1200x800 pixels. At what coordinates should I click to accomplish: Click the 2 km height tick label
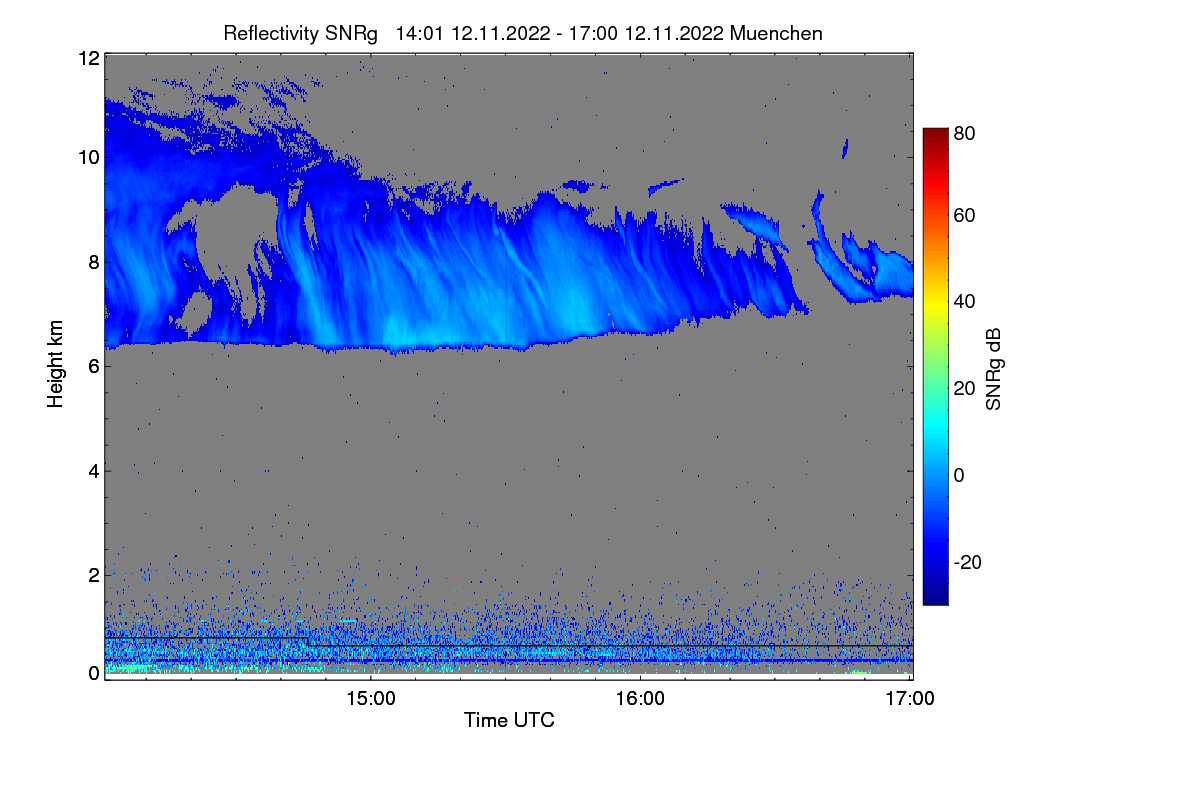point(93,575)
